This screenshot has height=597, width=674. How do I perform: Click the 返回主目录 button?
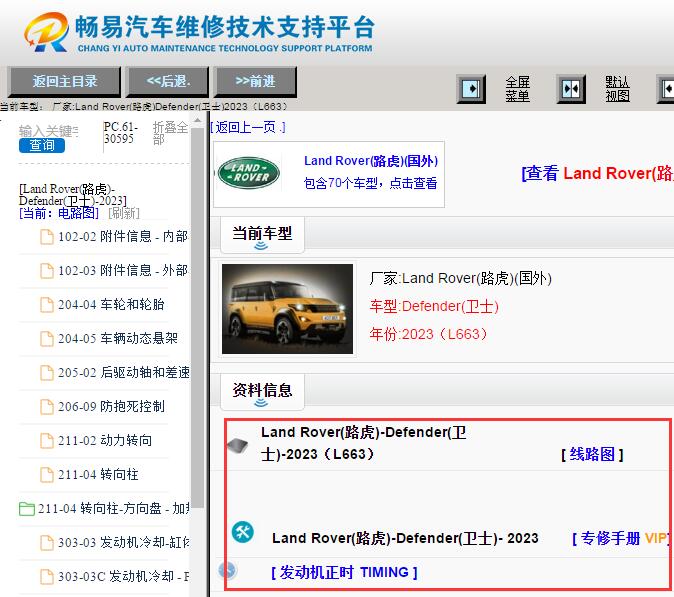click(x=64, y=81)
